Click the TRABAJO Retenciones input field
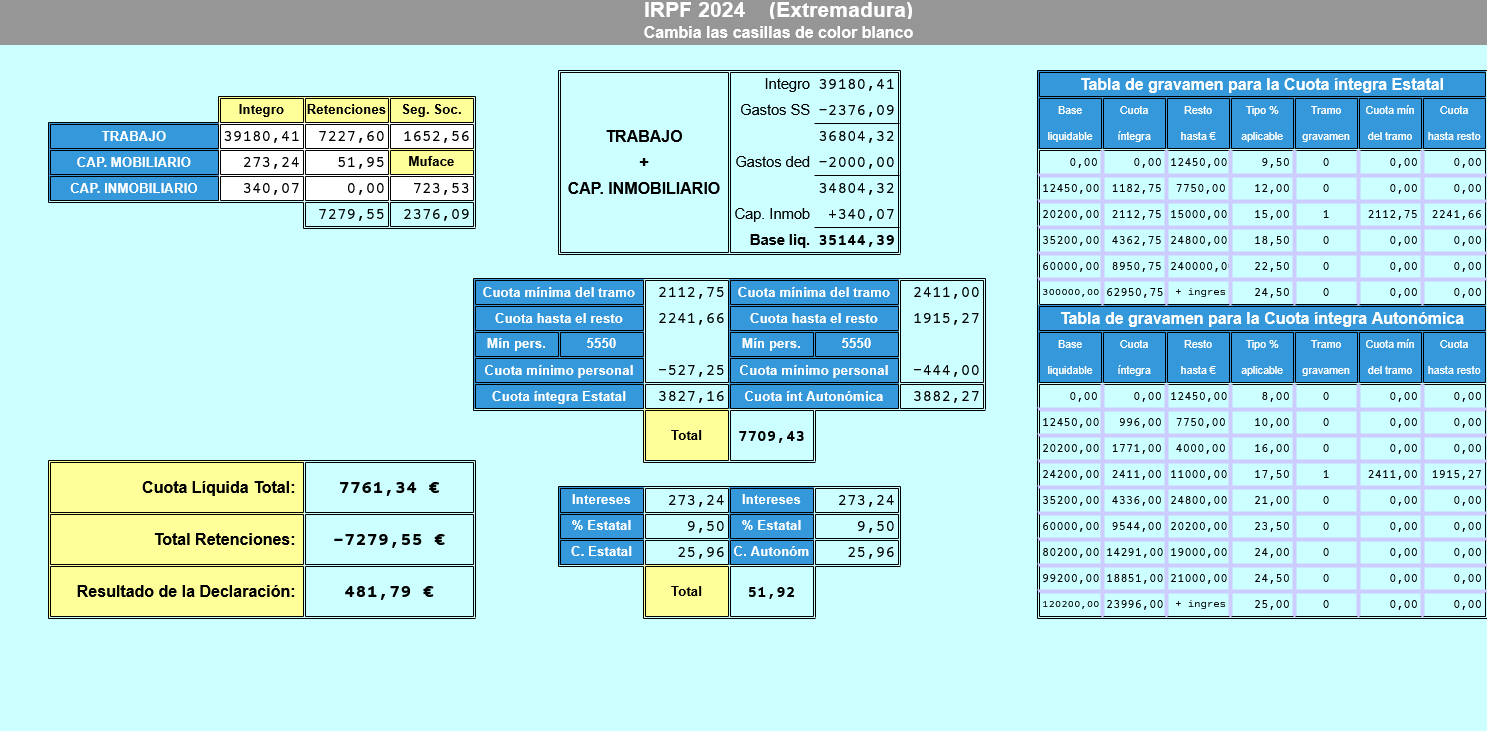Screen dimensions: 1487x731 tap(346, 136)
